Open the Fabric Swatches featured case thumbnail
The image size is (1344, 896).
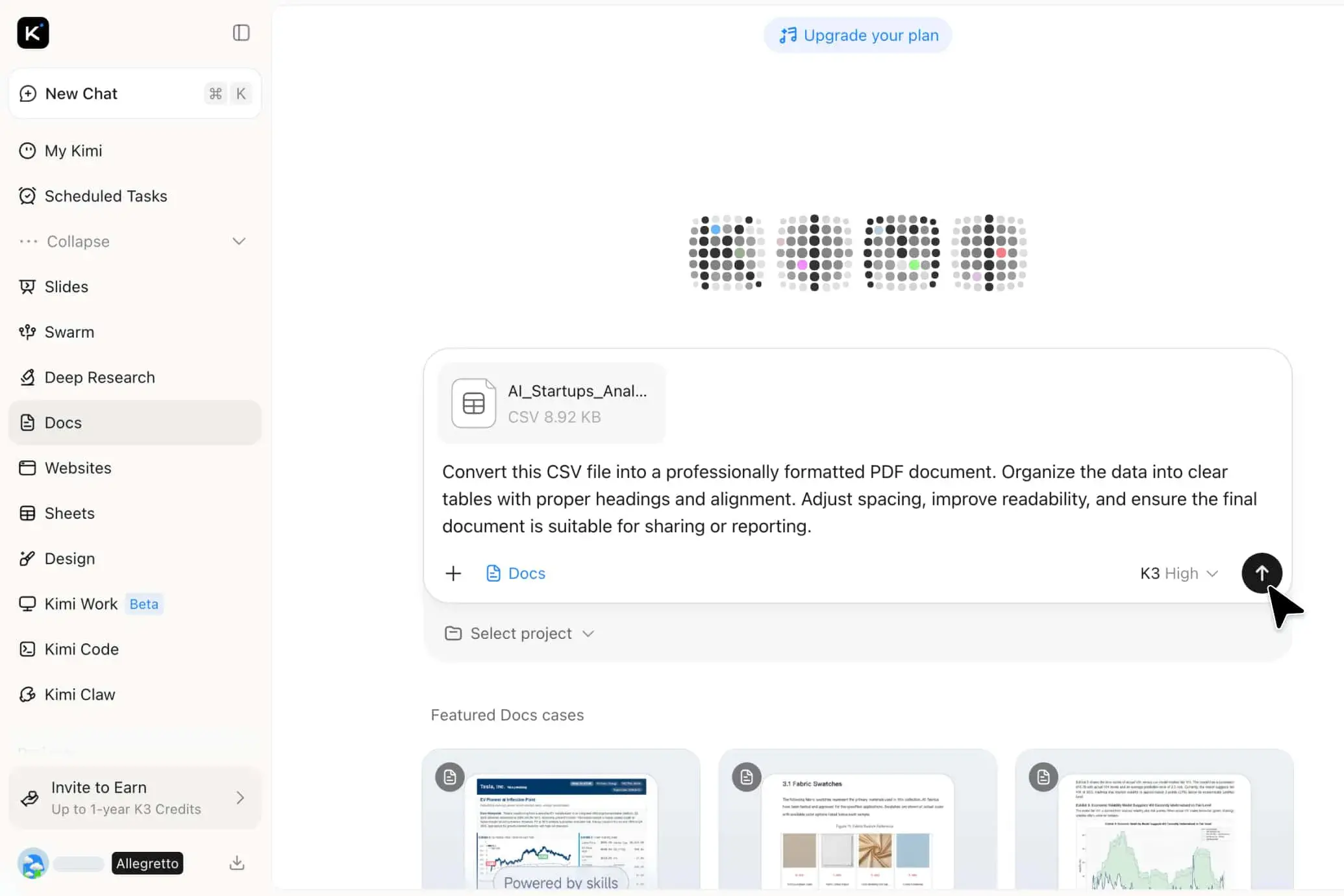(x=858, y=820)
